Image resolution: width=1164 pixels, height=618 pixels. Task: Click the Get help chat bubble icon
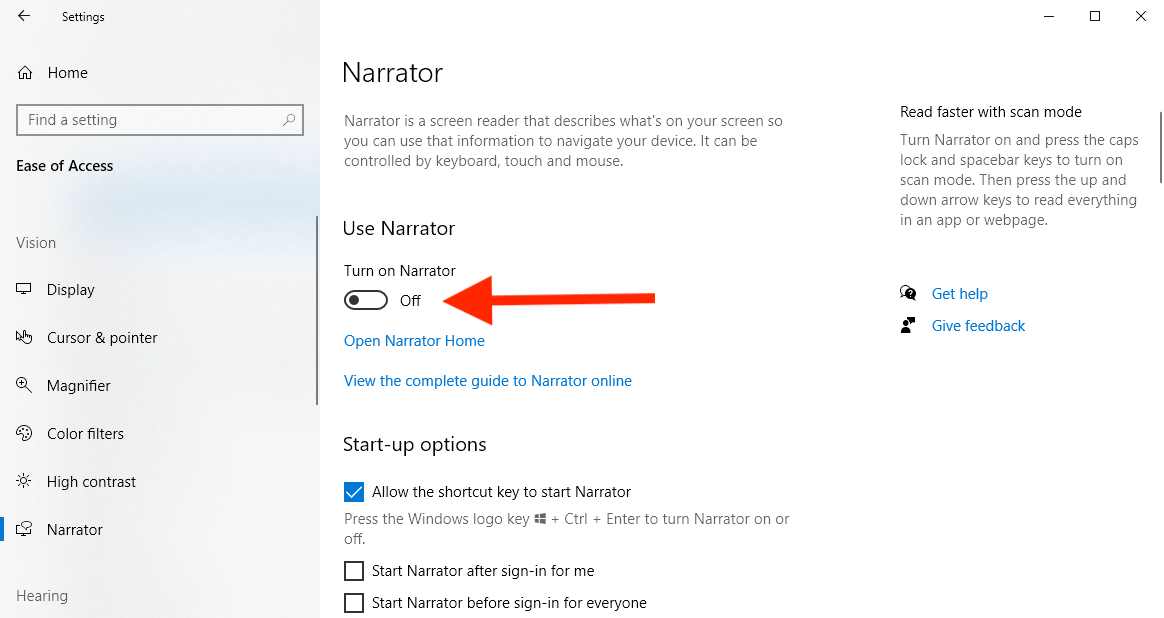[x=908, y=293]
